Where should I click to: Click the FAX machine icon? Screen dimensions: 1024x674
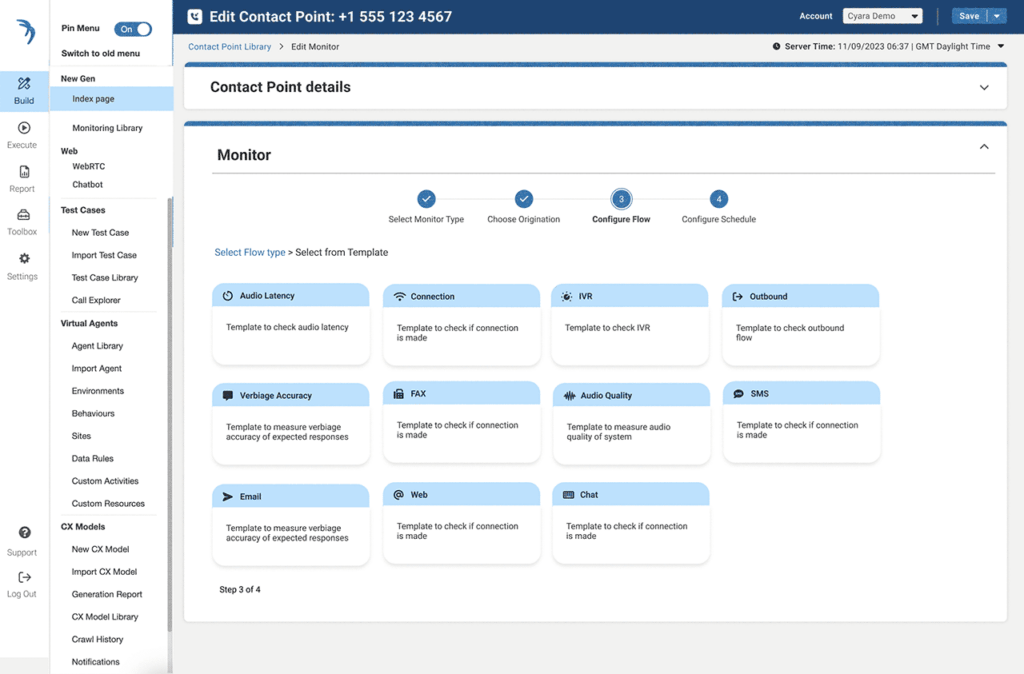tap(398, 394)
